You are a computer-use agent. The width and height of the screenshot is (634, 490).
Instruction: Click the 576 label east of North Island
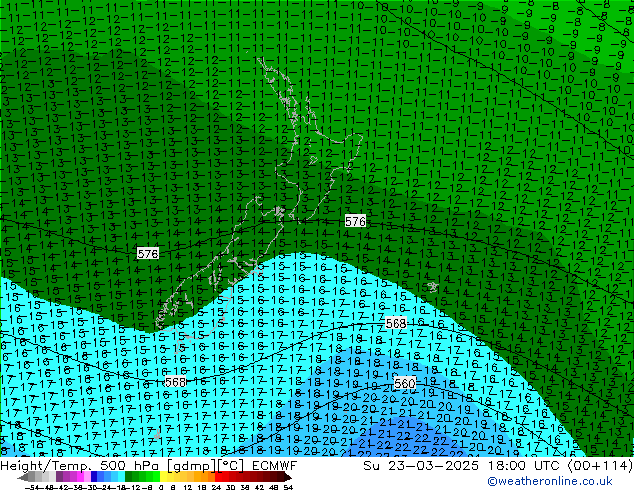tap(355, 221)
